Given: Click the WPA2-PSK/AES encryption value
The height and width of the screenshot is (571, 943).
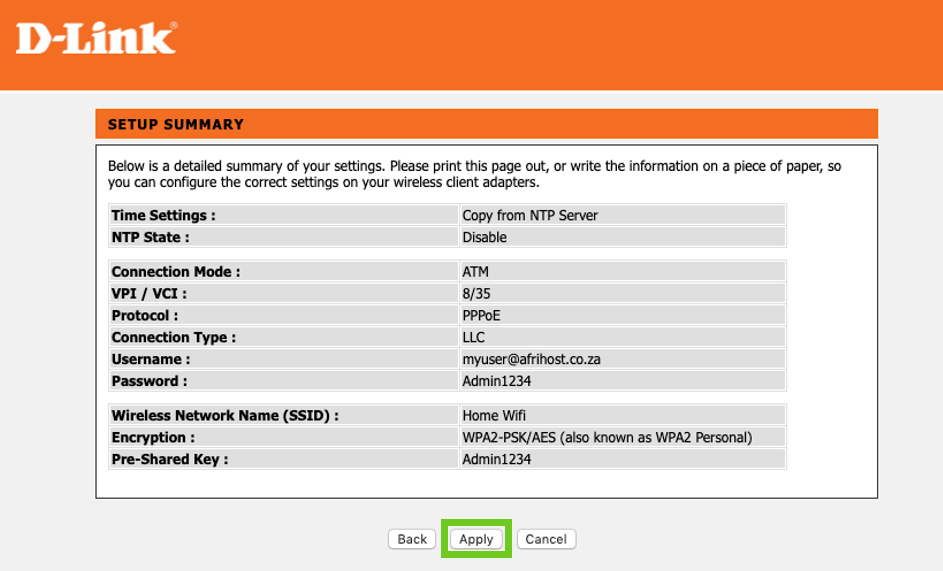Looking at the screenshot, I should [606, 438].
